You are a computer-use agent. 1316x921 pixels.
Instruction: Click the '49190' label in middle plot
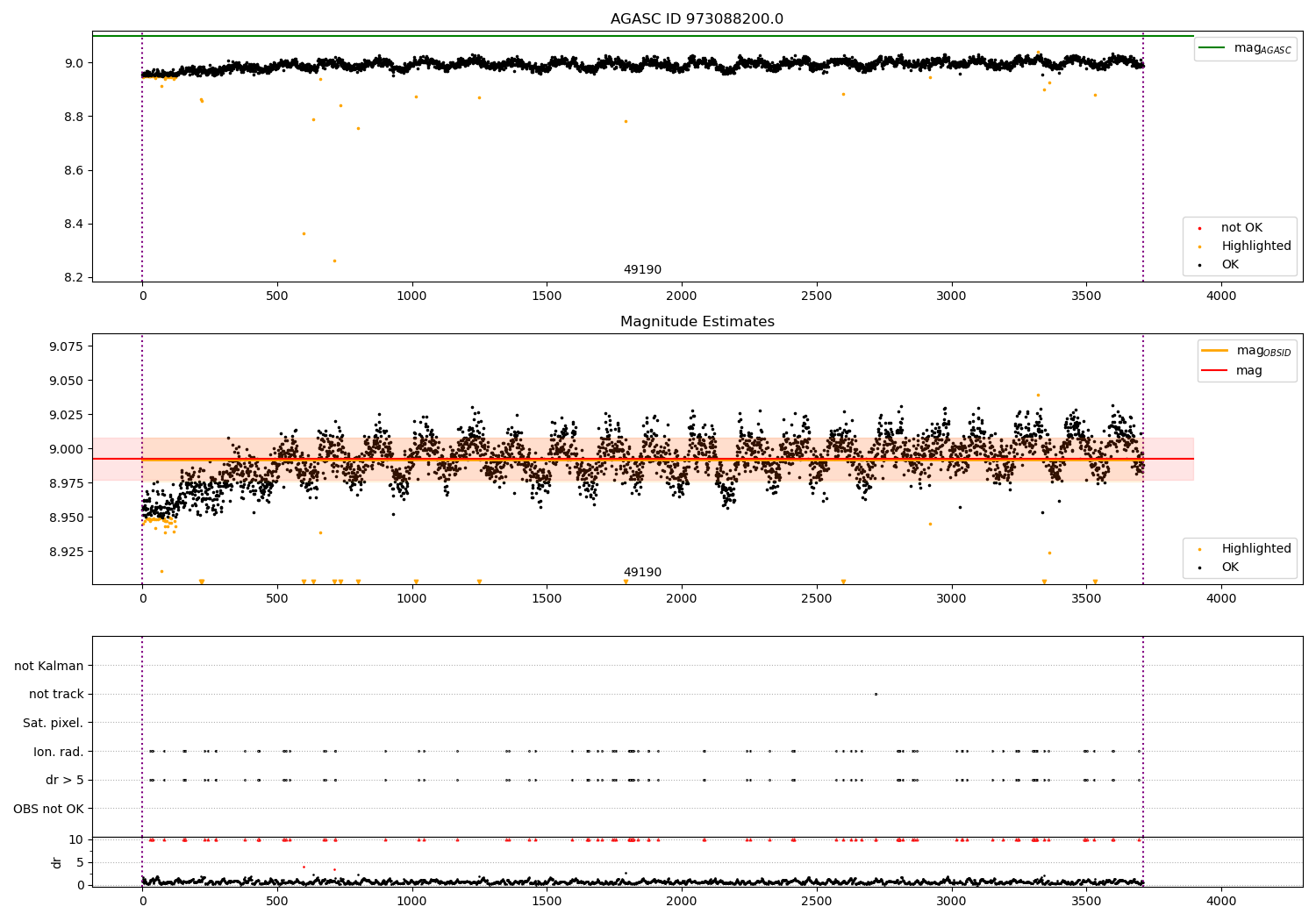point(642,573)
